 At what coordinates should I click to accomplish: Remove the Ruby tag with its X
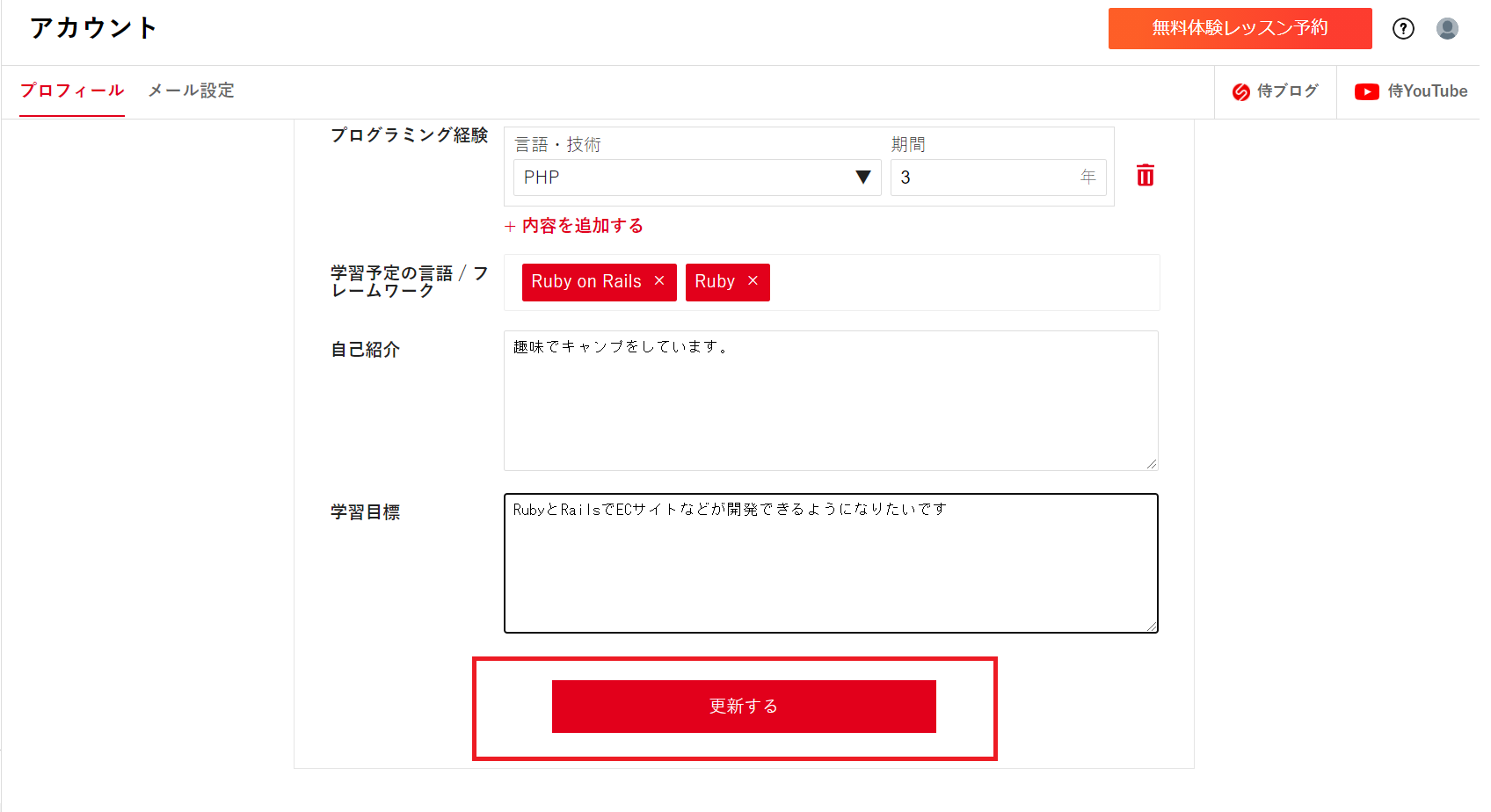(x=753, y=281)
